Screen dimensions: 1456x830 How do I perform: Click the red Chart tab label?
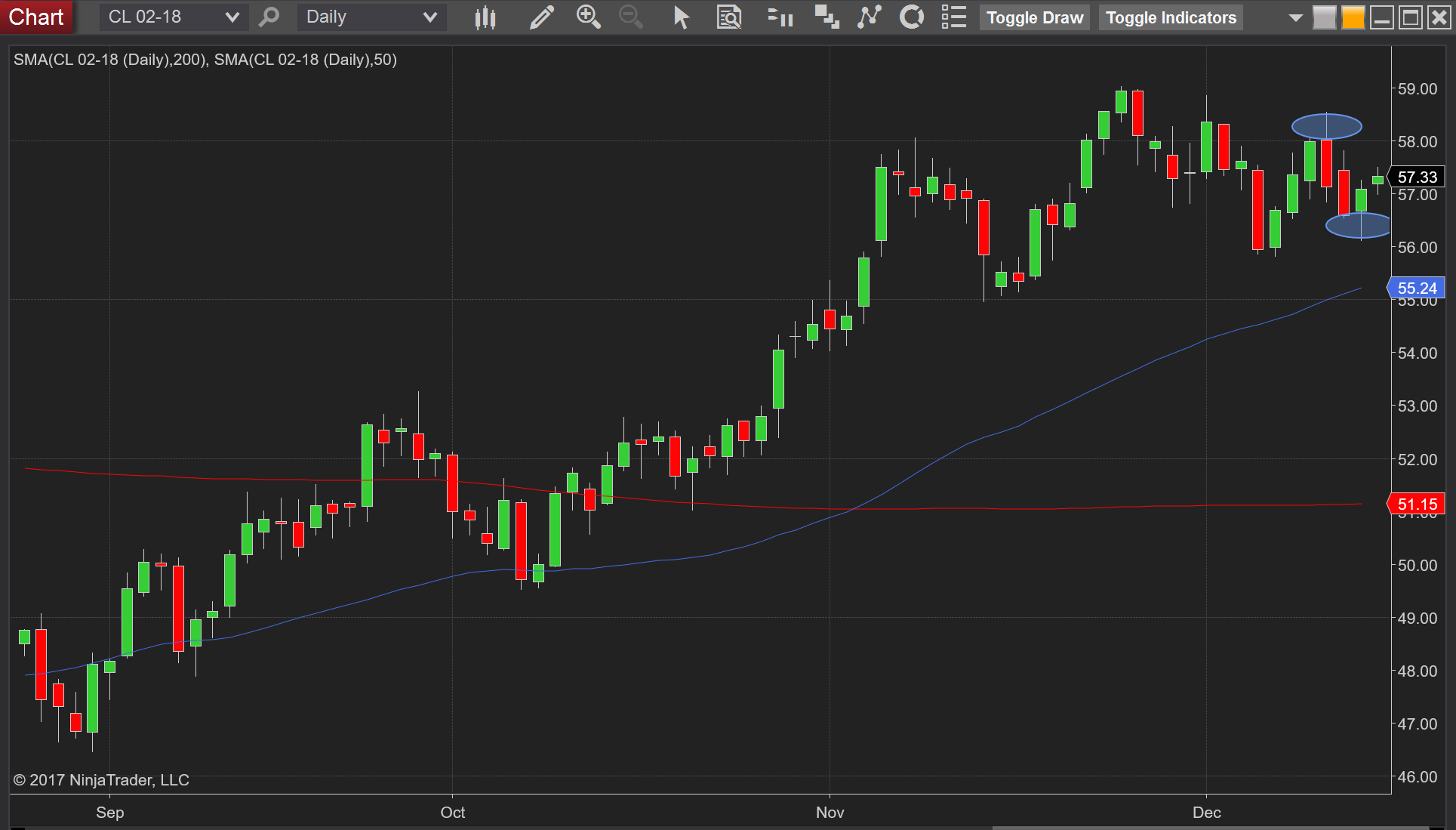(x=36, y=17)
